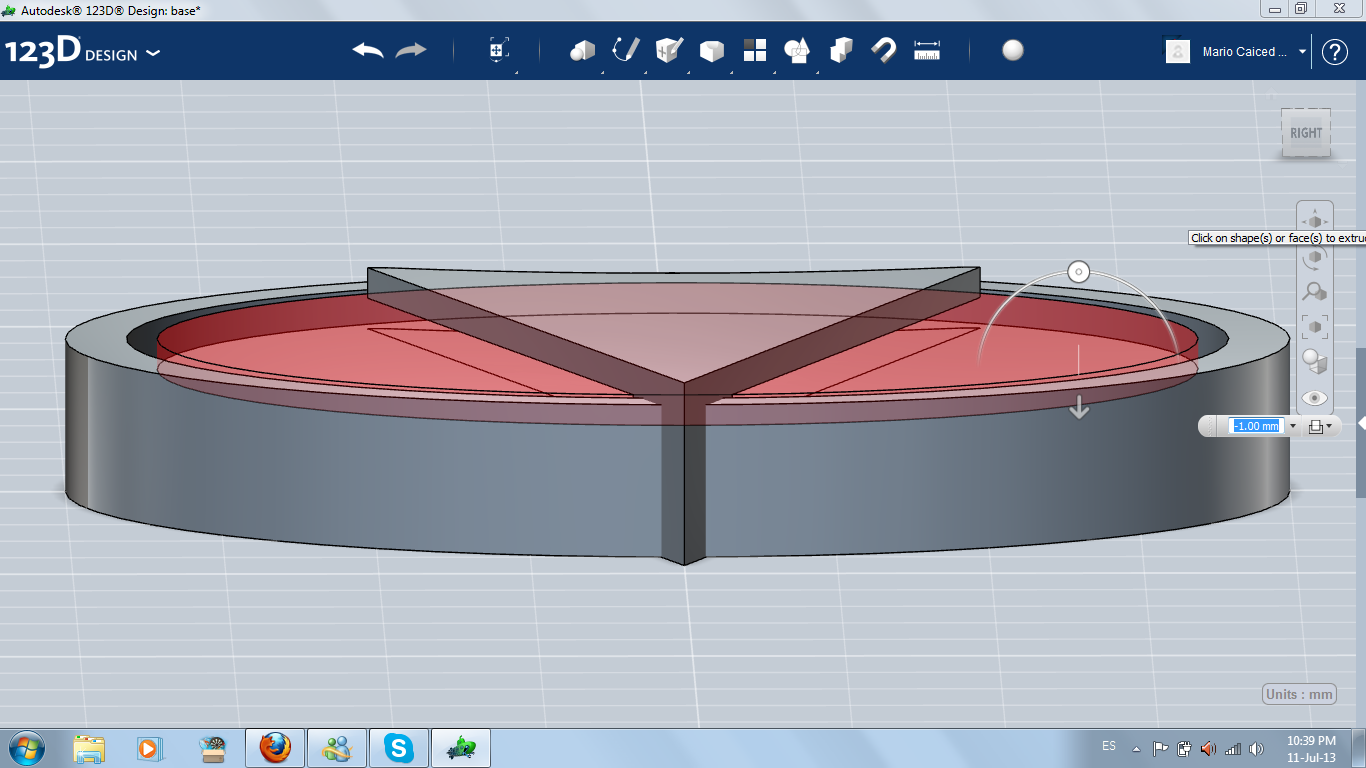Screen dimensions: 1366x768
Task: Expand the collapsed side panel arrow
Action: coord(1361,424)
